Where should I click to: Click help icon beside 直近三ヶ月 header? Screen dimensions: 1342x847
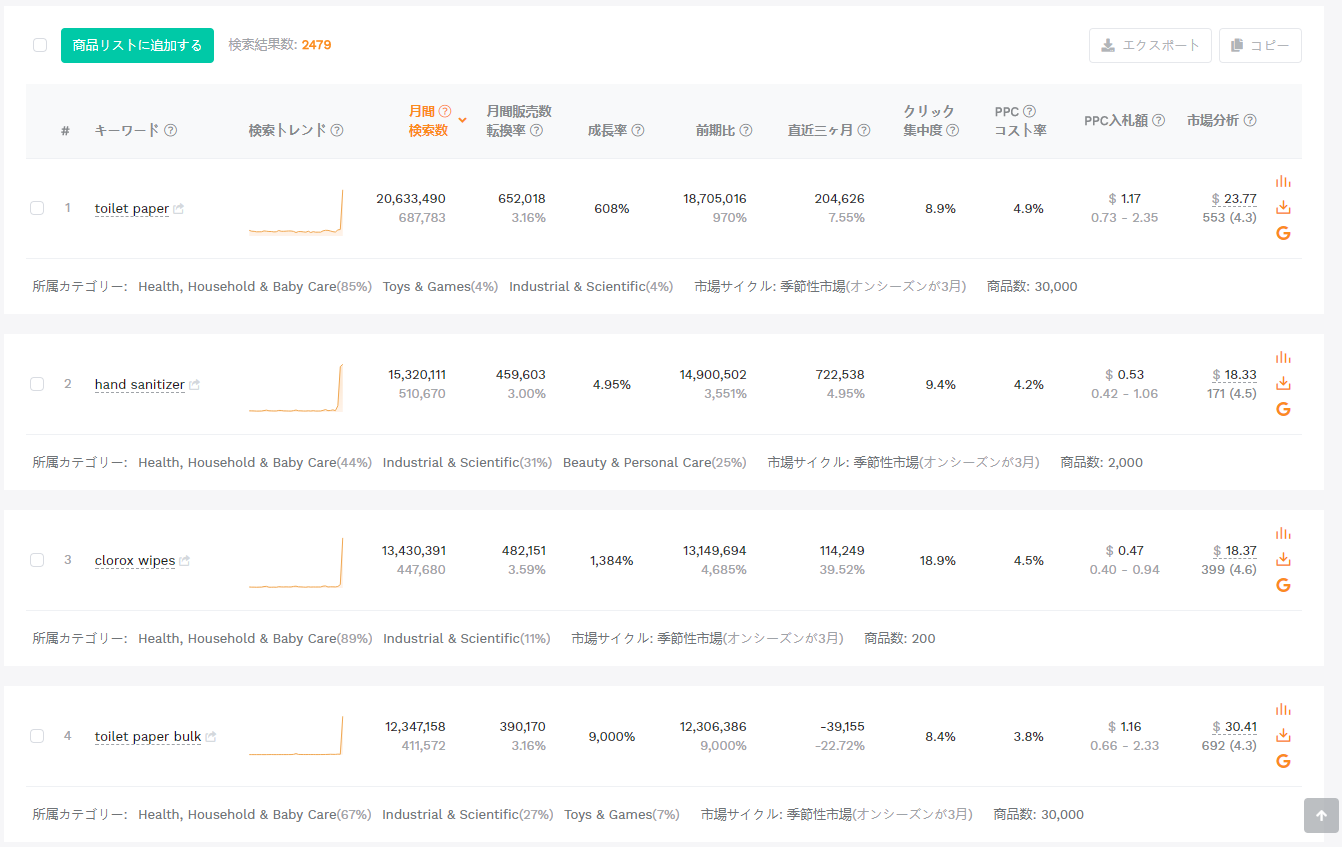[x=864, y=130]
